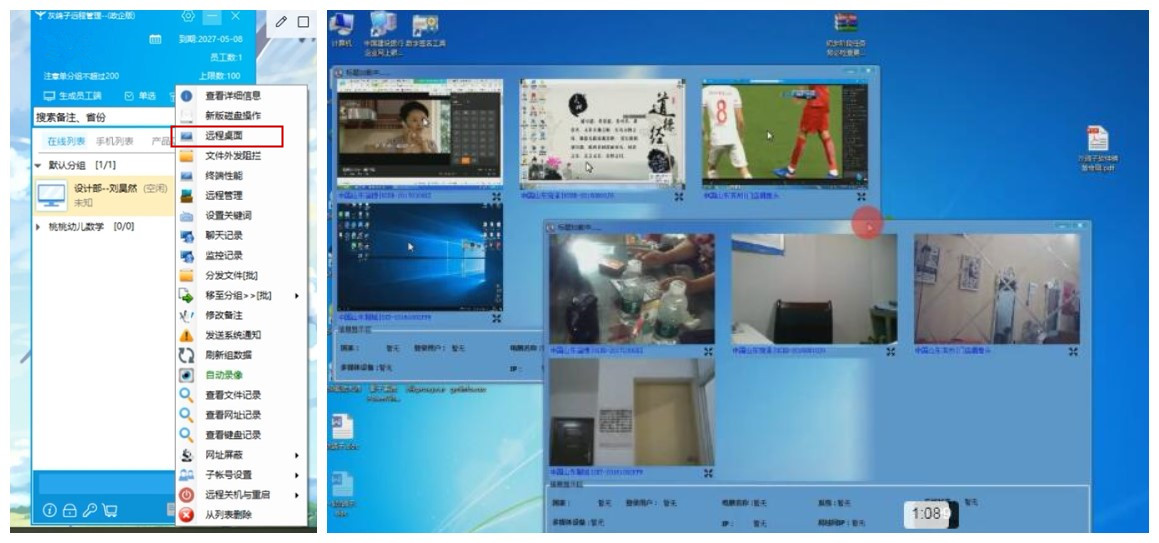
Task: Switch to the 手机列表 tab
Action: 114,141
